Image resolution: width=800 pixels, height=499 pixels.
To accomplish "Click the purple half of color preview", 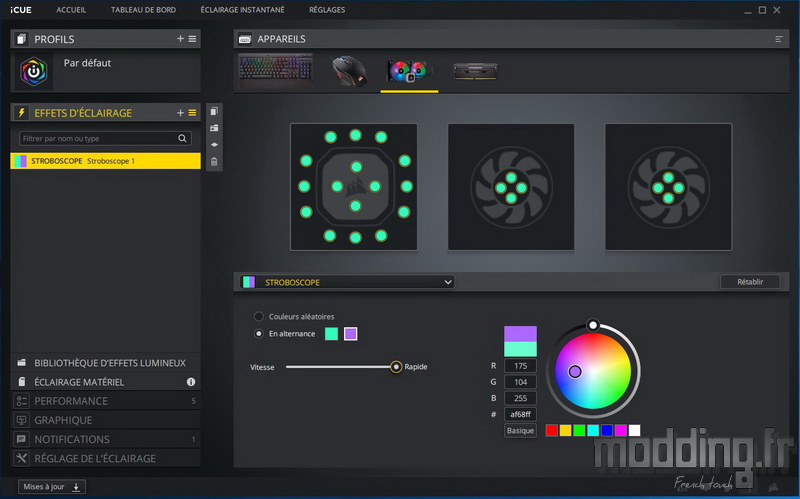I will (520, 334).
